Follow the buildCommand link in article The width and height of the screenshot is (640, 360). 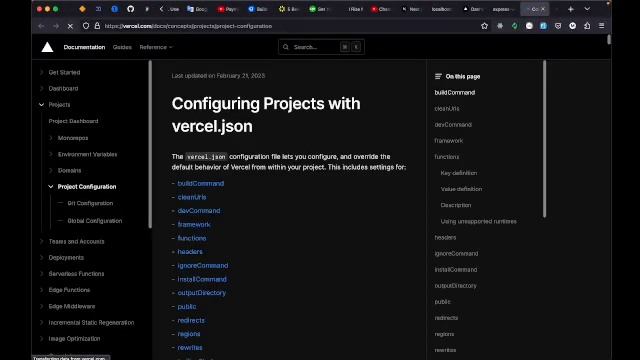(200, 184)
